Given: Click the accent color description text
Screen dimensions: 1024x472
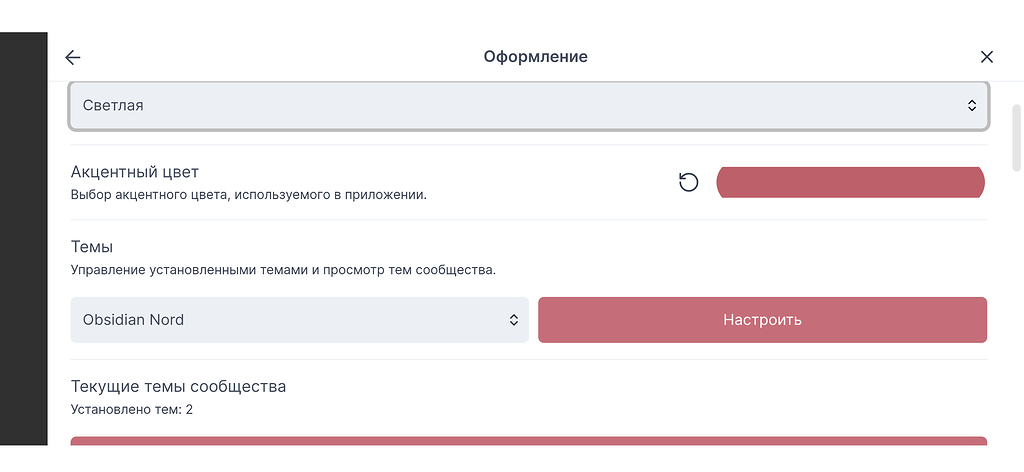Looking at the screenshot, I should coord(248,195).
